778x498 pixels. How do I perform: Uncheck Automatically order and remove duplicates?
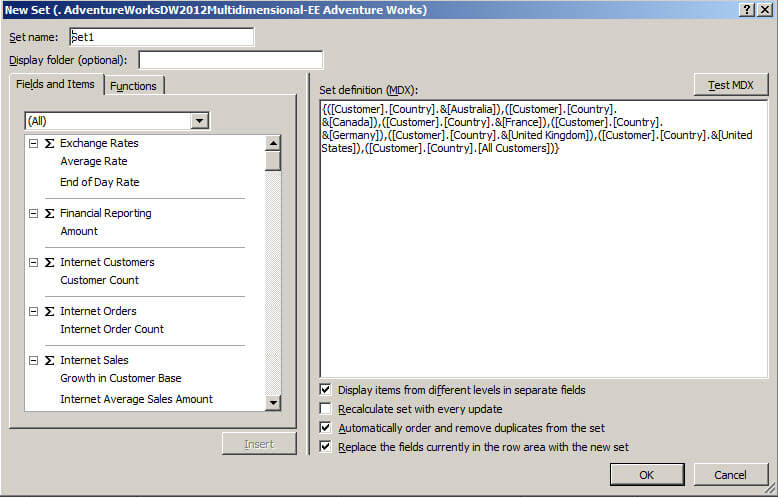[x=325, y=428]
